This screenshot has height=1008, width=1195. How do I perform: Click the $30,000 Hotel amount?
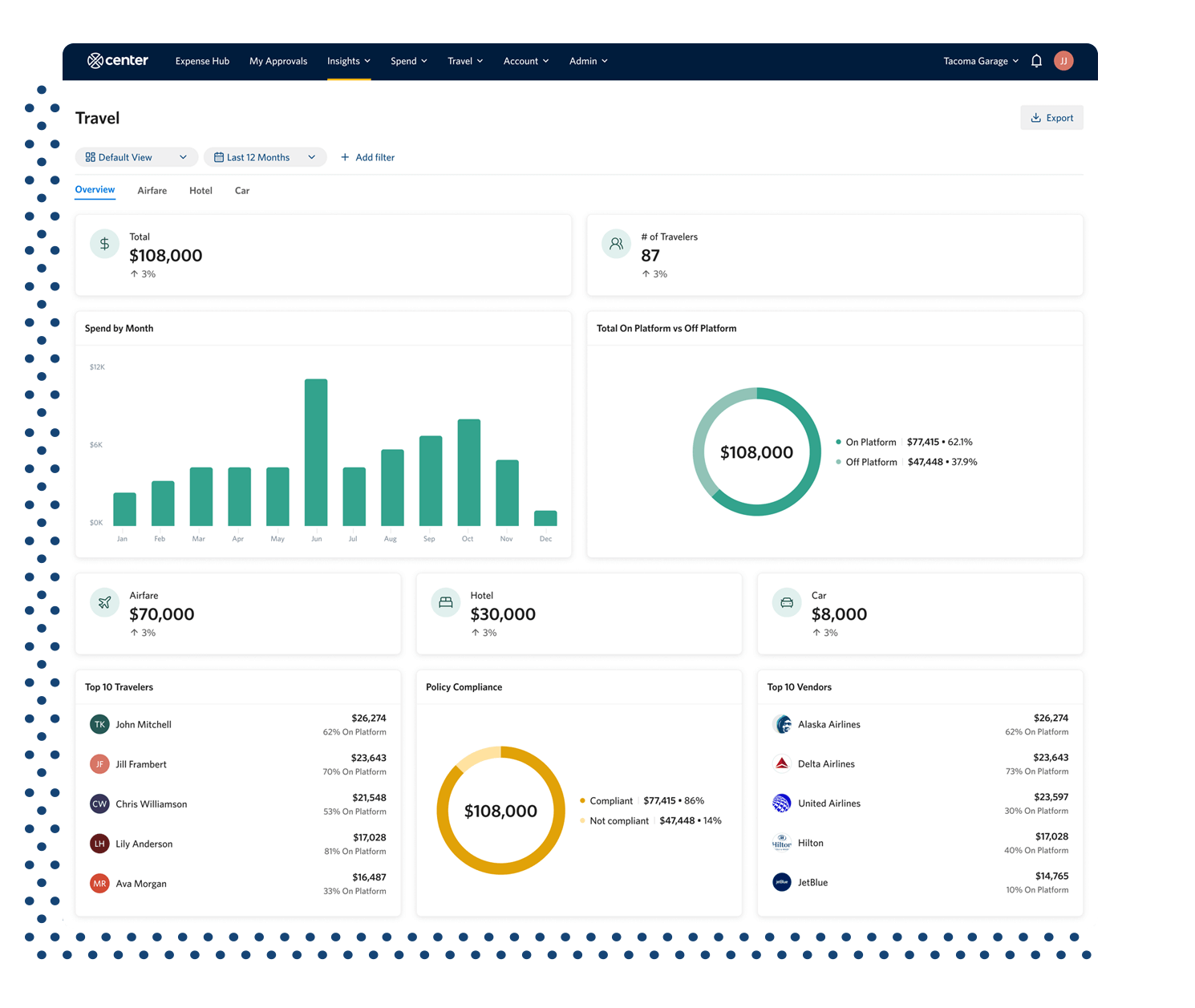coord(503,614)
